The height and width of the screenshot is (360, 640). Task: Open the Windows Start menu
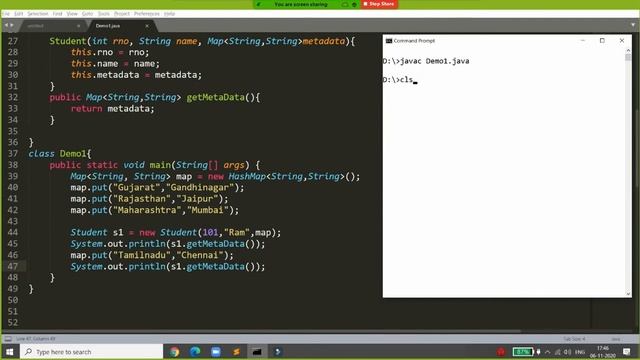10,351
